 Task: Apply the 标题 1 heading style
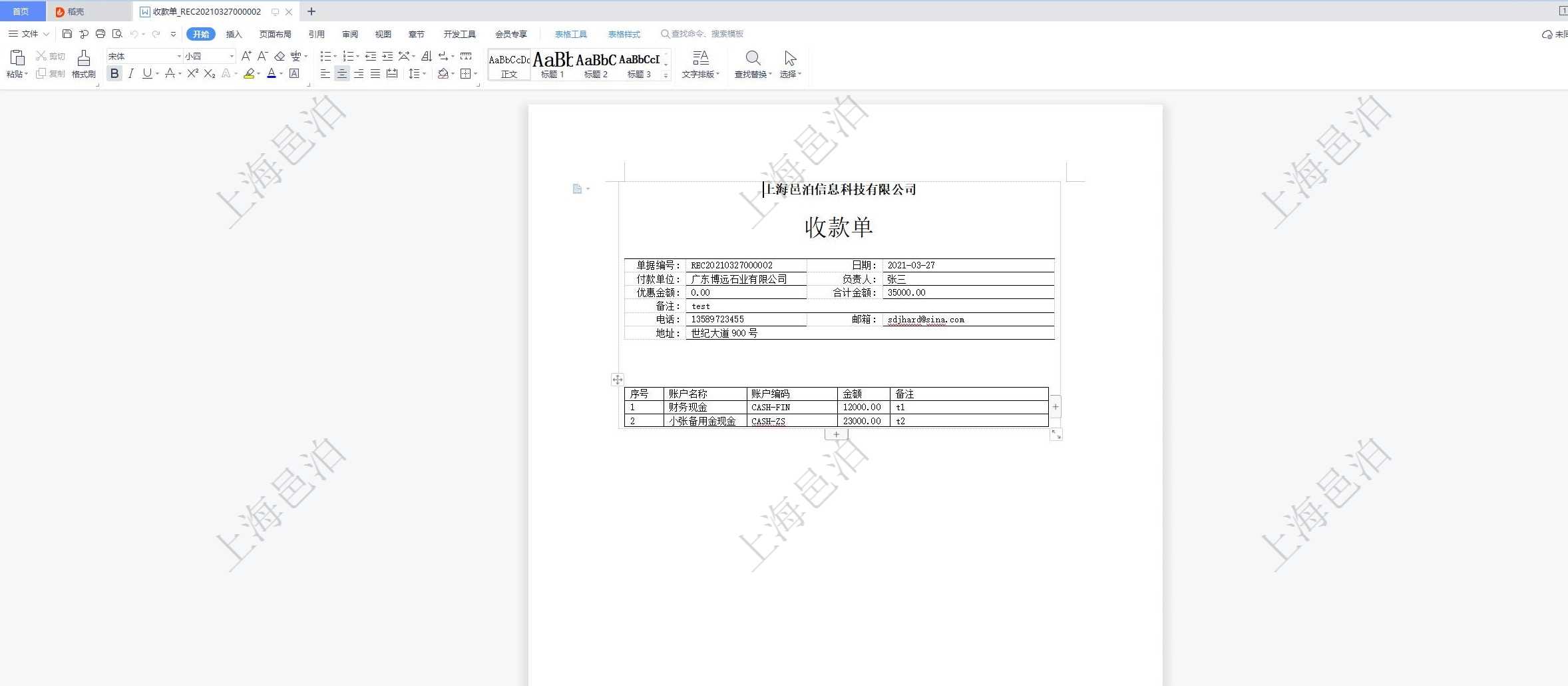coord(552,65)
